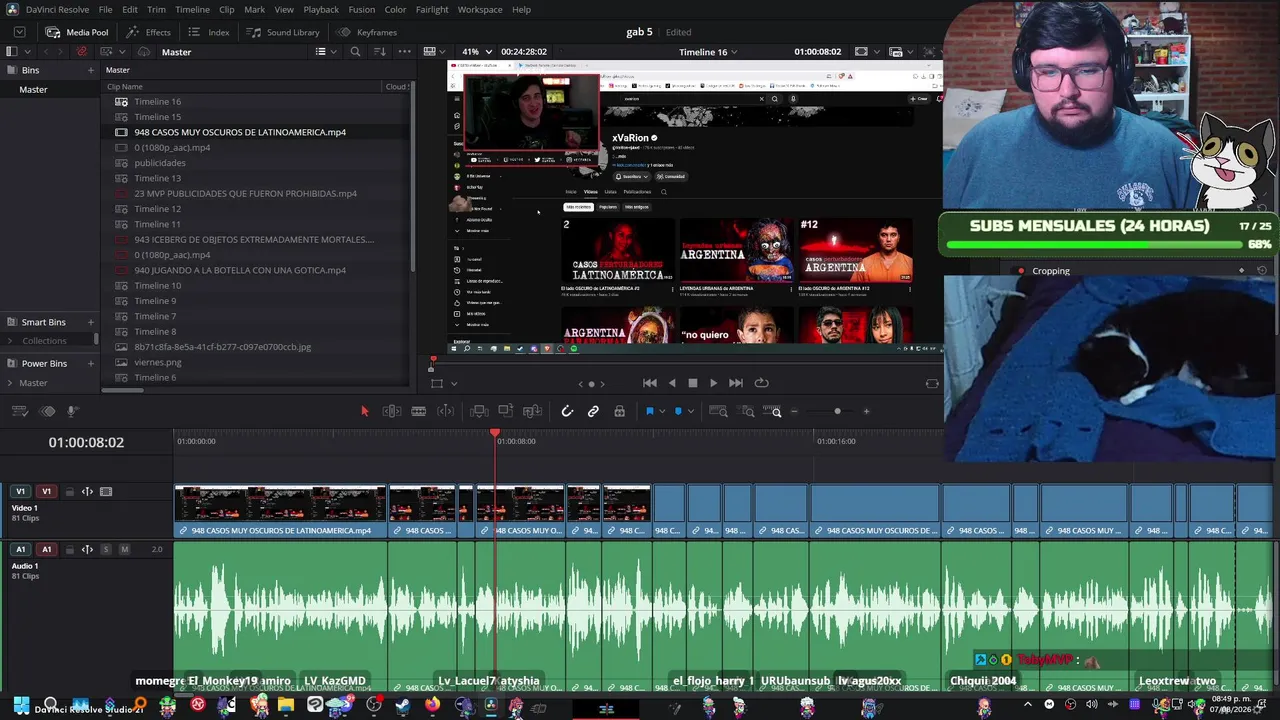Select Timeline 15 in Media Pool list
The height and width of the screenshot is (720, 1280).
tap(158, 117)
